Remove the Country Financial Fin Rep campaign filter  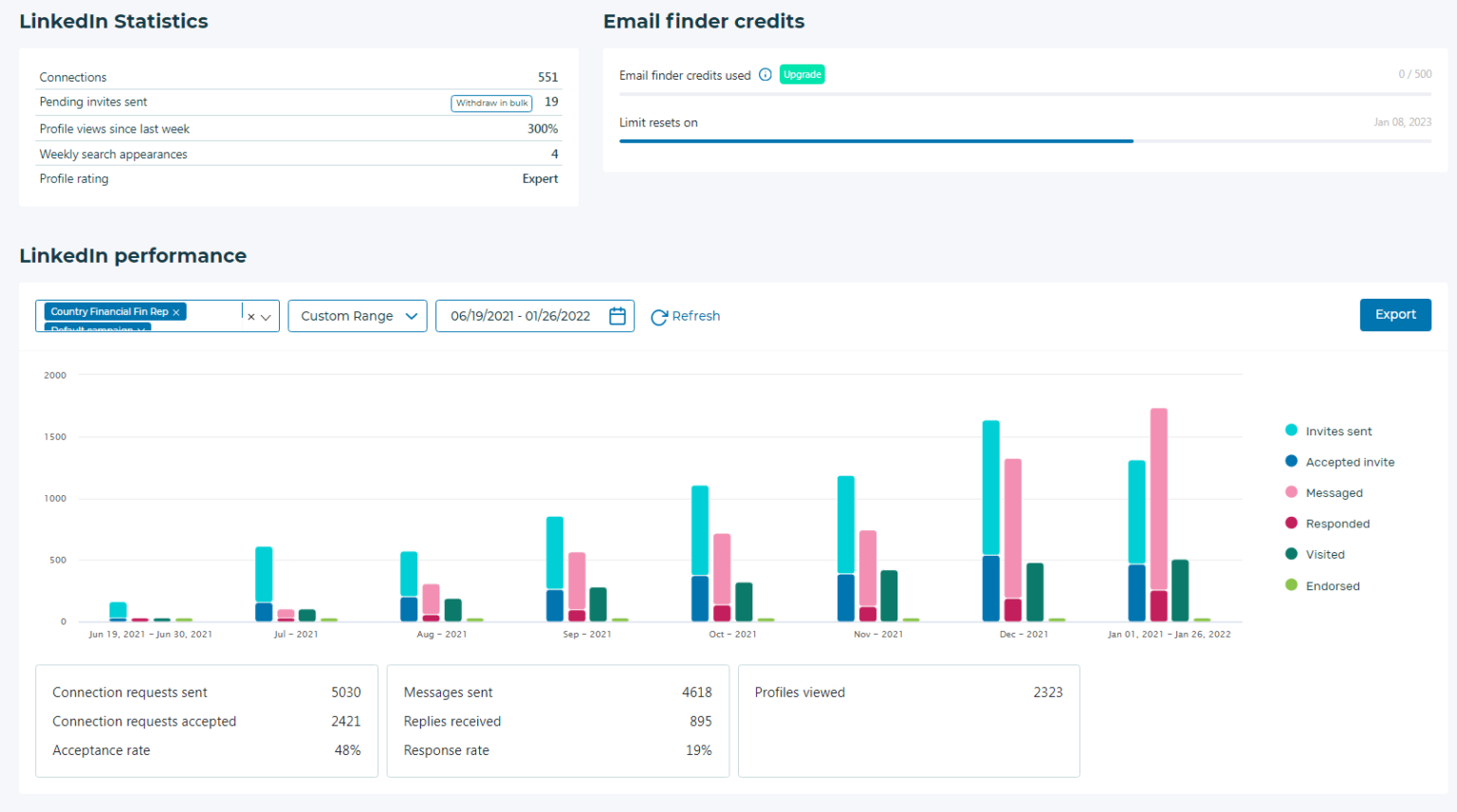[x=176, y=311]
